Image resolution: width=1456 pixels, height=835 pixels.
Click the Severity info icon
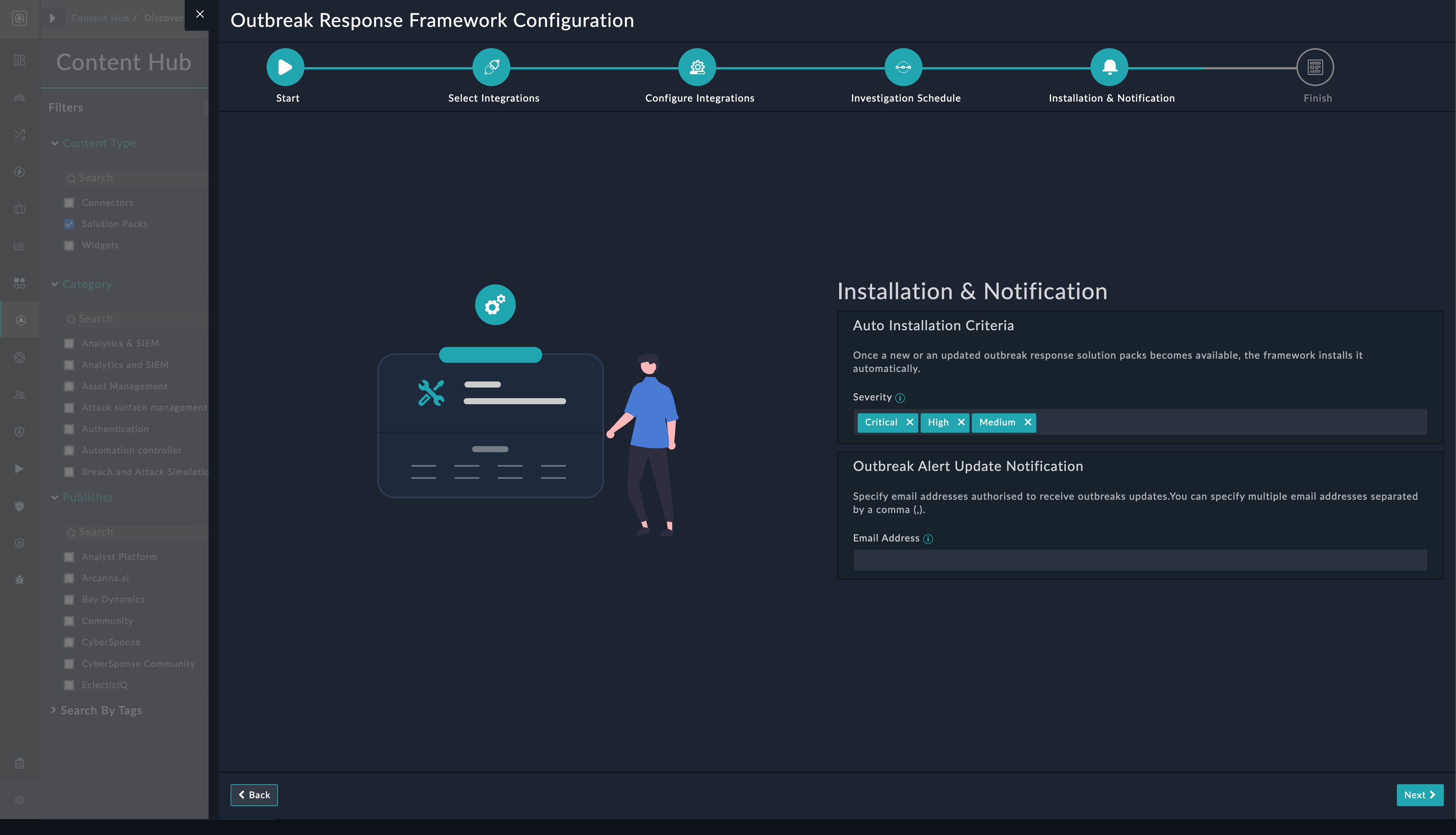click(x=900, y=398)
